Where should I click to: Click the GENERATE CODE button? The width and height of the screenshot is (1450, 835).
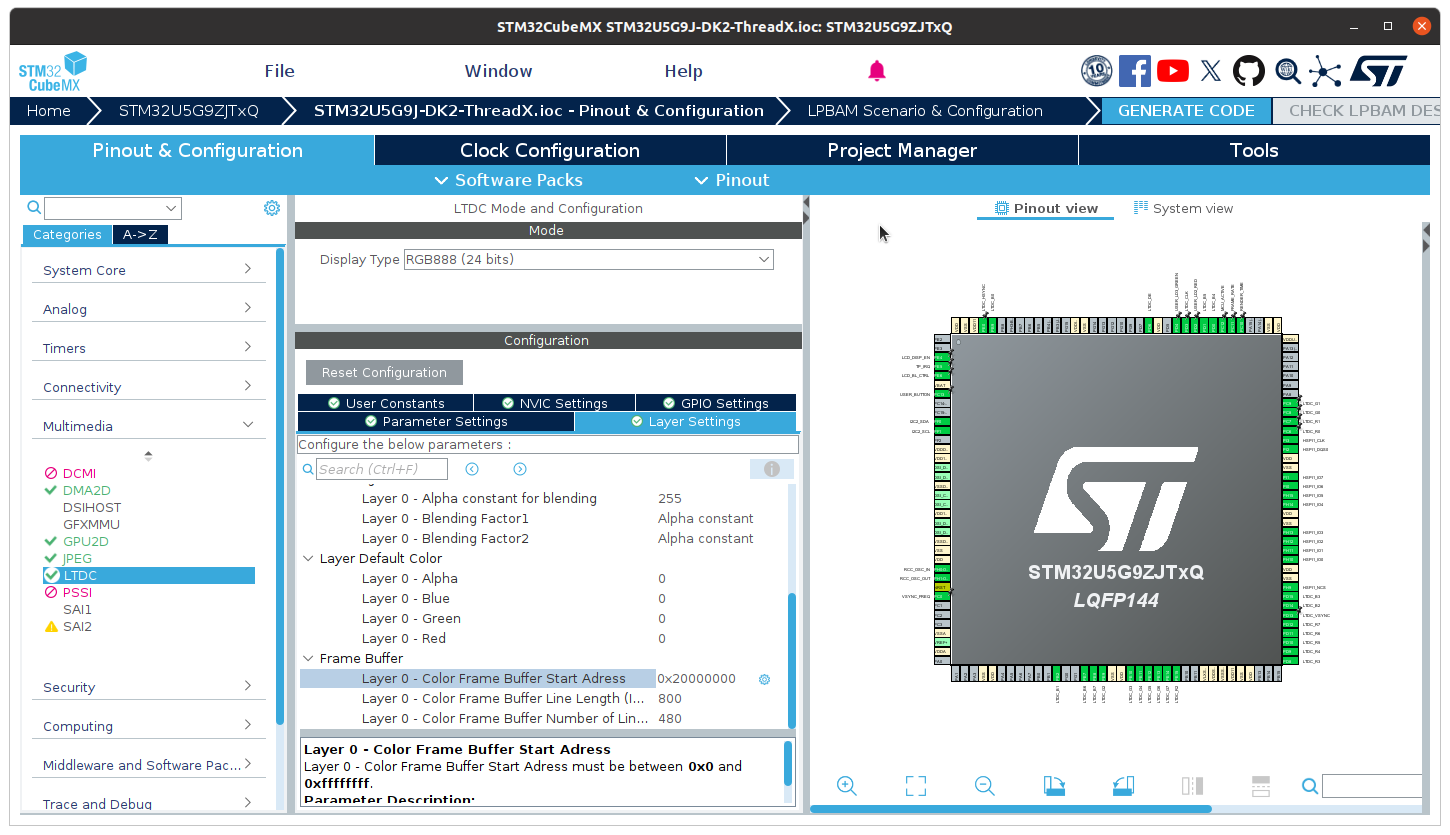point(1186,111)
